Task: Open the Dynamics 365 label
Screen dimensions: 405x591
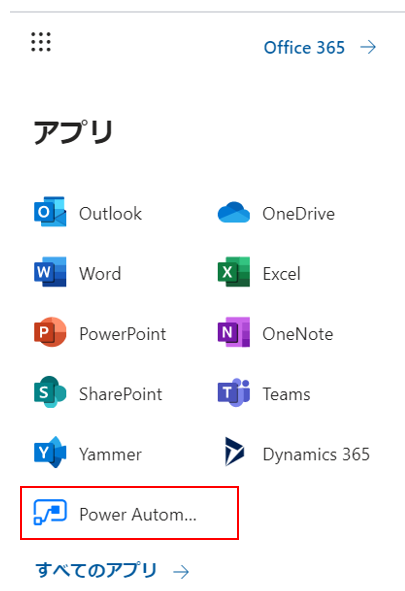Action: point(316,454)
